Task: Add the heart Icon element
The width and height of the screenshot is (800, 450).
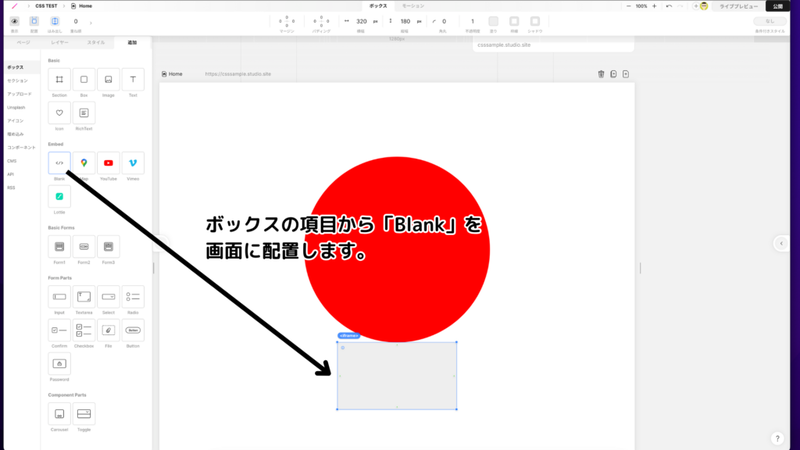Action: point(59,113)
